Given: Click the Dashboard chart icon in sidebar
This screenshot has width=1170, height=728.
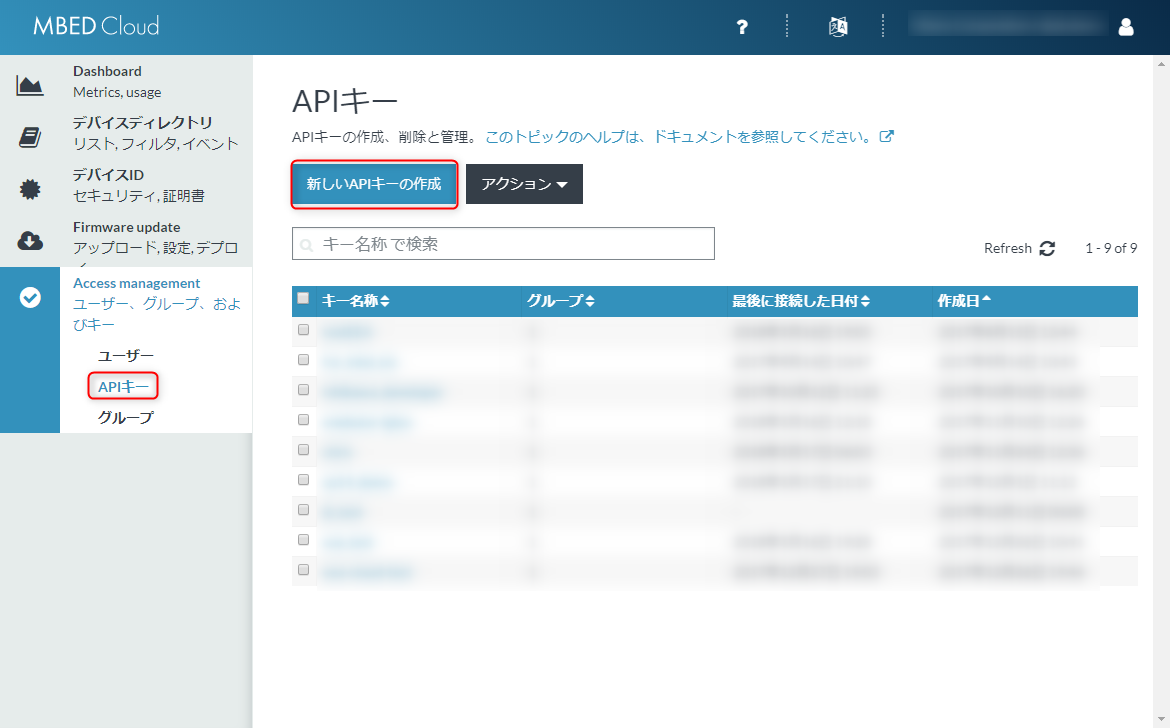Looking at the screenshot, I should tap(30, 85).
